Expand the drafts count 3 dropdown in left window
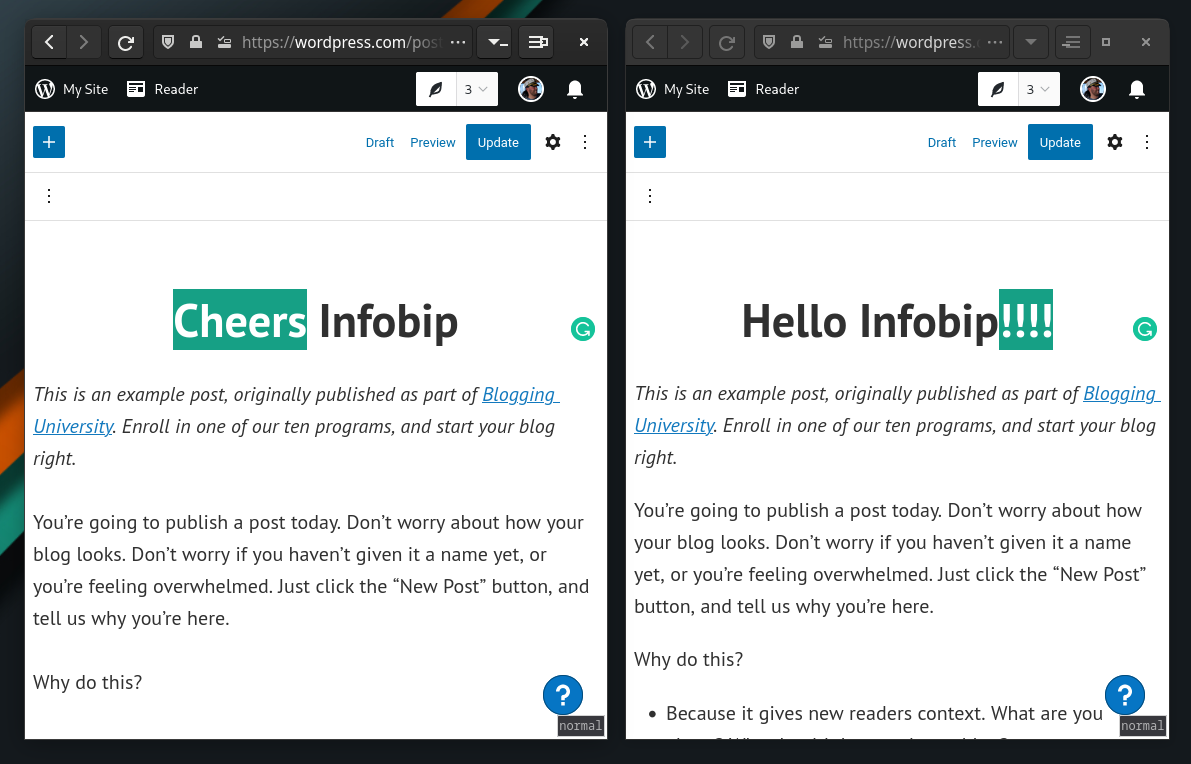 tap(477, 90)
